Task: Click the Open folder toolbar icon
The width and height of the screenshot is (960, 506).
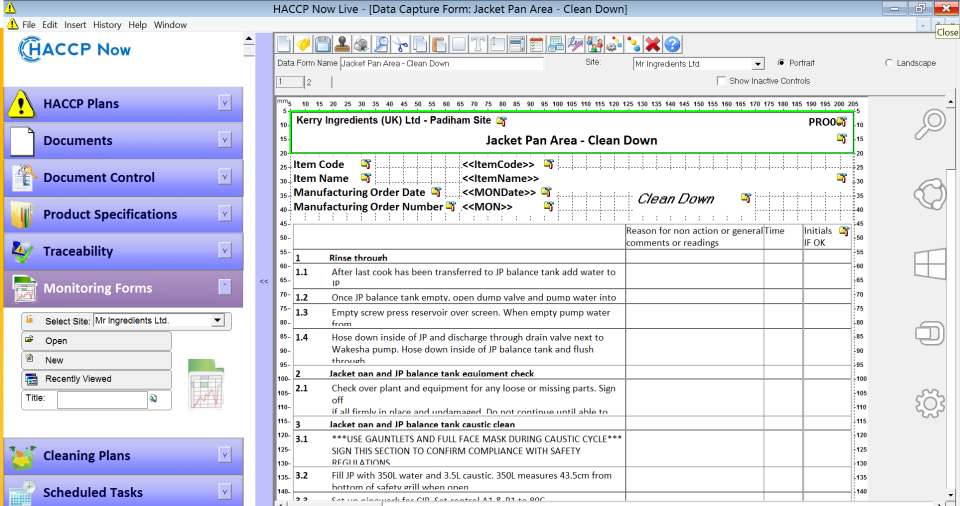Action: [x=304, y=44]
